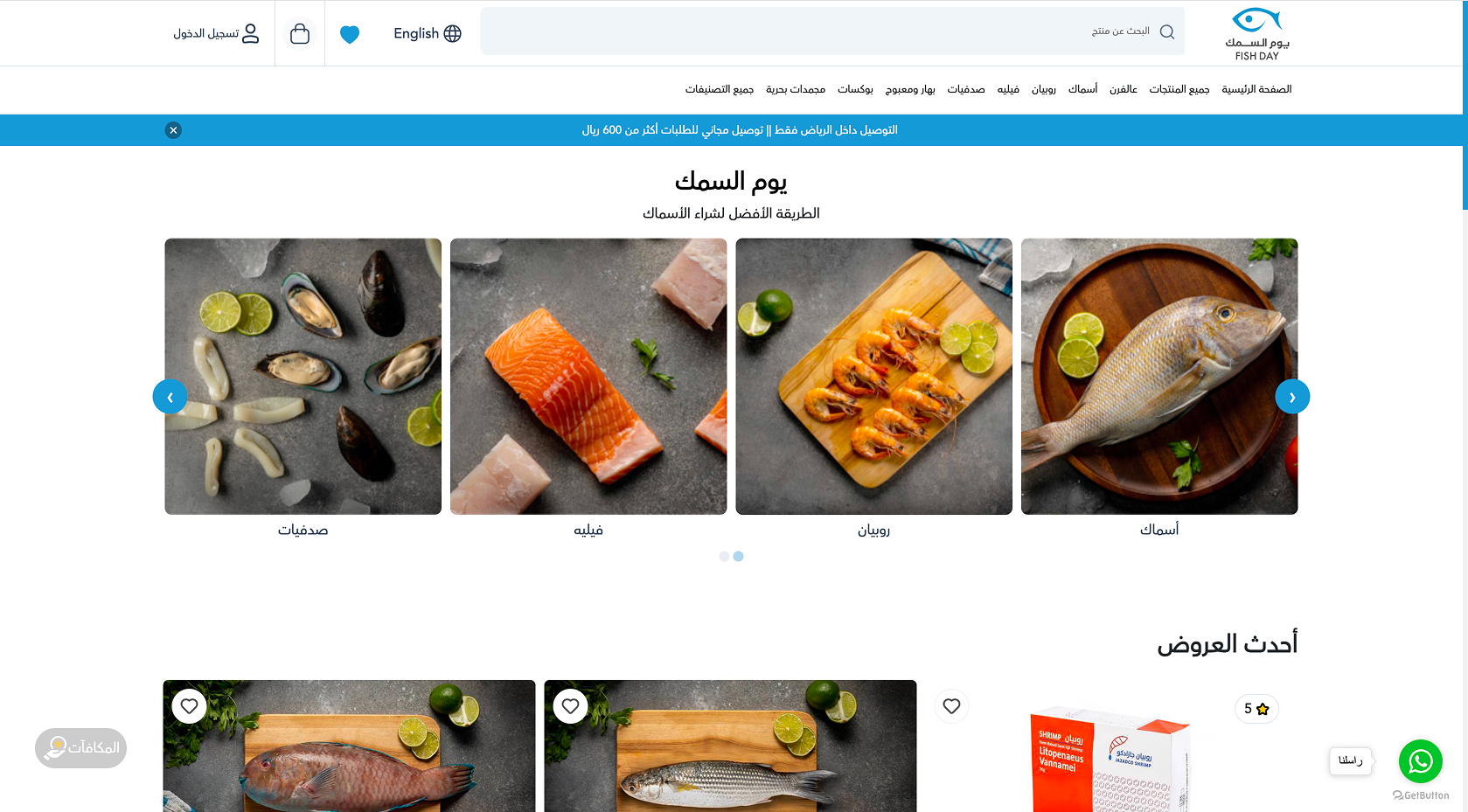Open the روبيان menu item
Viewport: 1468px width, 812px height.
click(x=1044, y=89)
